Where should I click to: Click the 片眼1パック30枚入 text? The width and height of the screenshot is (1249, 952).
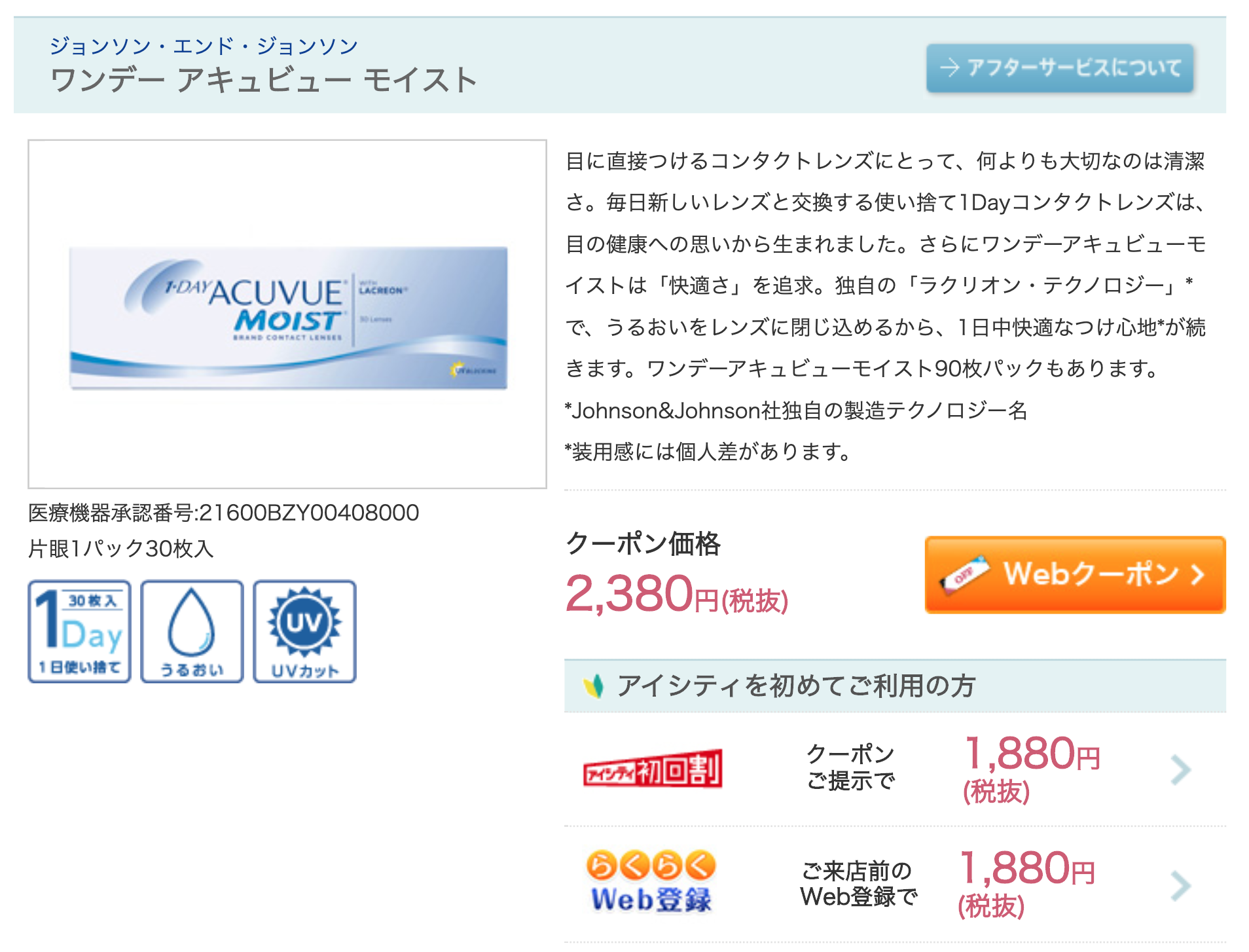[x=121, y=548]
